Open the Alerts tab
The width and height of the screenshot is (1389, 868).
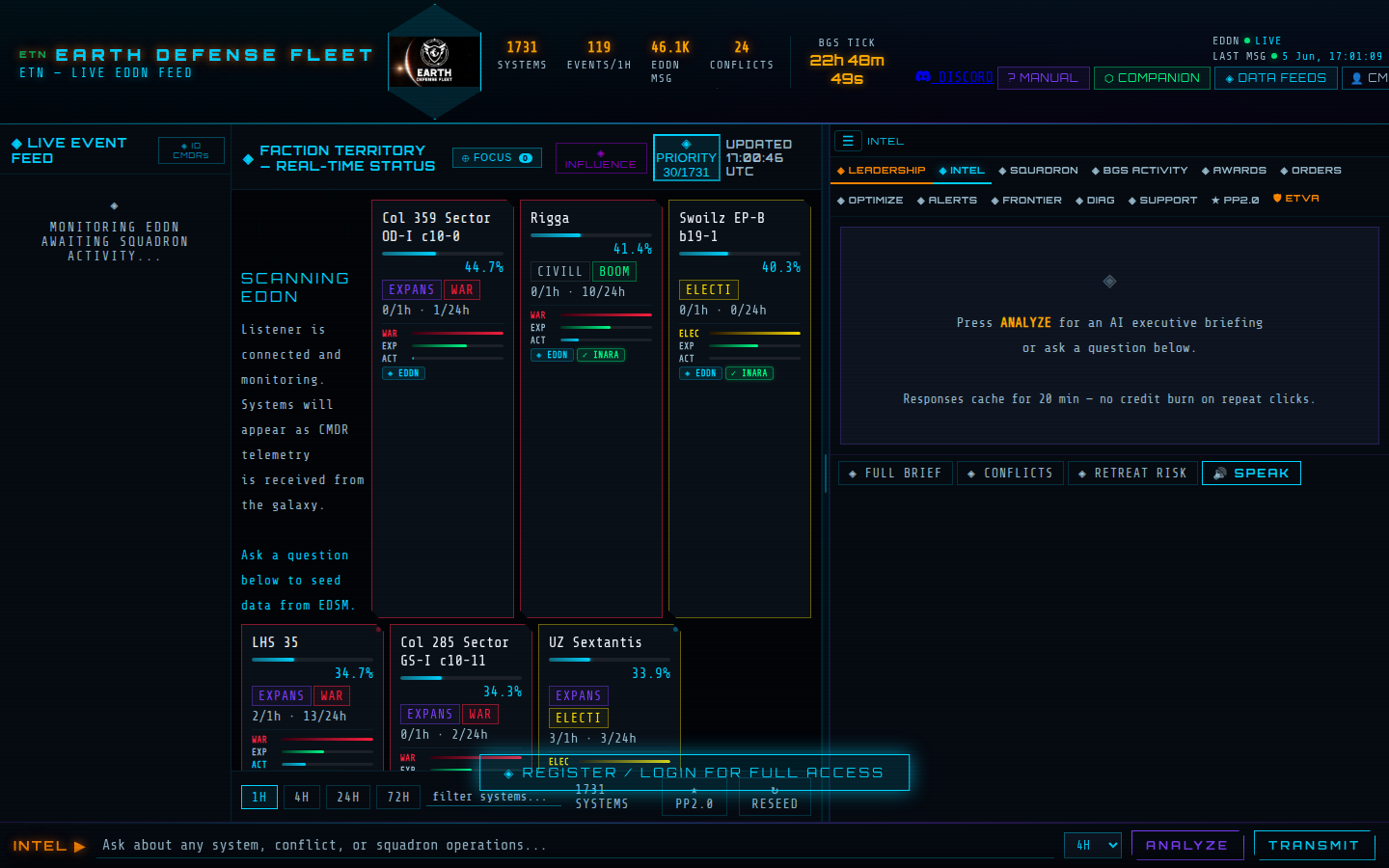pos(946,201)
